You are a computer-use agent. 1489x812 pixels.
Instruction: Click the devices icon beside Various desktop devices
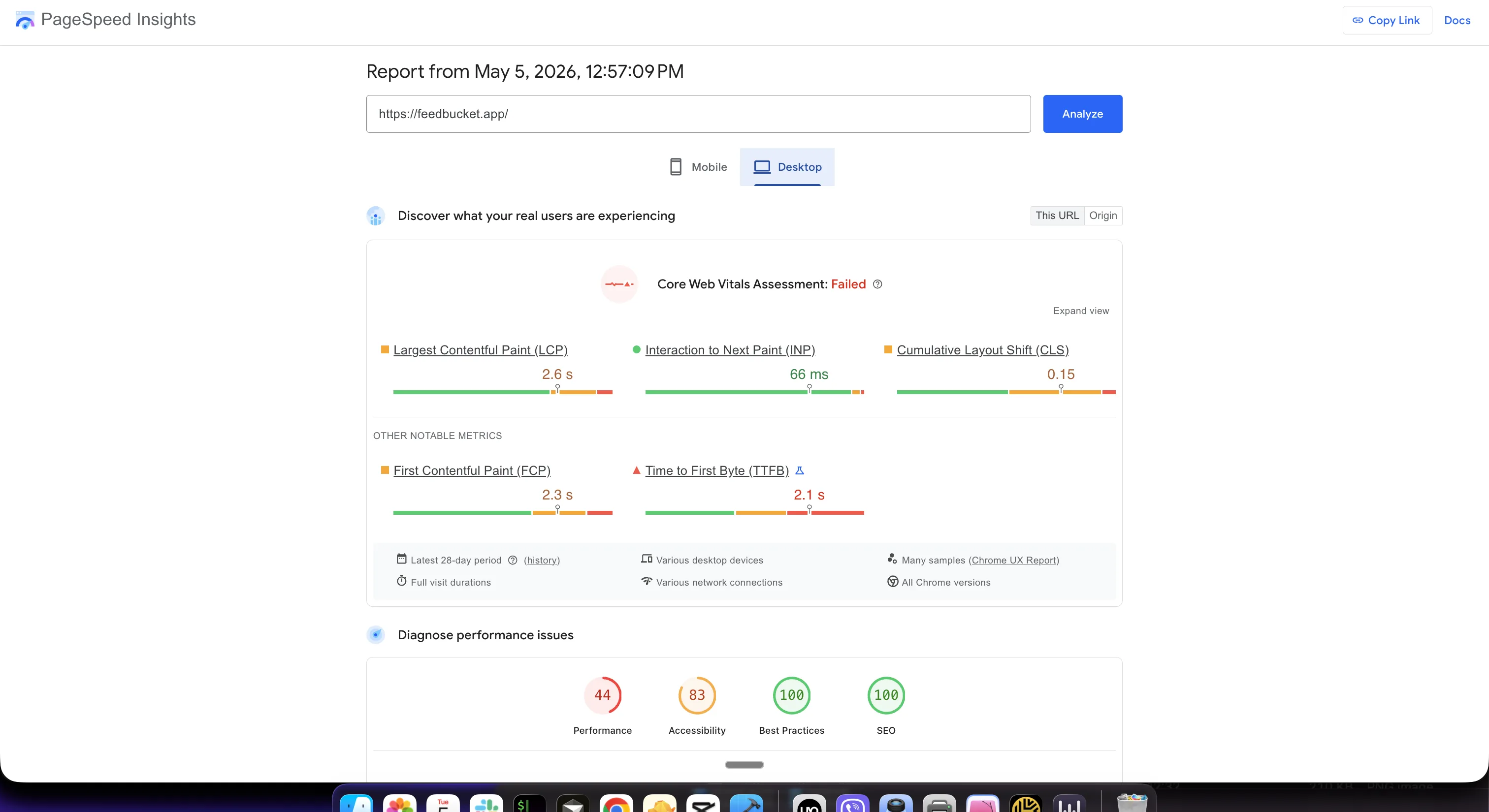tap(647, 559)
